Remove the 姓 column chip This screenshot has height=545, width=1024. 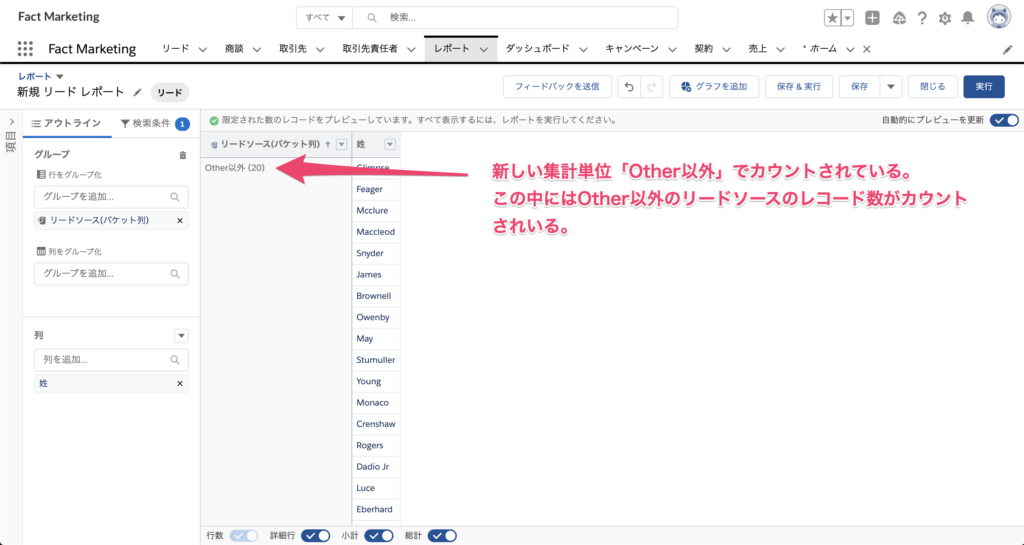[180, 384]
